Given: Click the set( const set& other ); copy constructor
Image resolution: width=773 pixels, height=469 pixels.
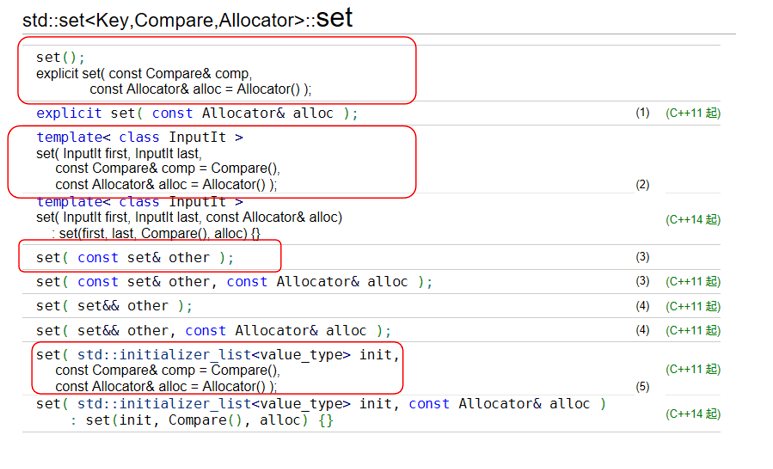Looking at the screenshot, I should pos(142,257).
